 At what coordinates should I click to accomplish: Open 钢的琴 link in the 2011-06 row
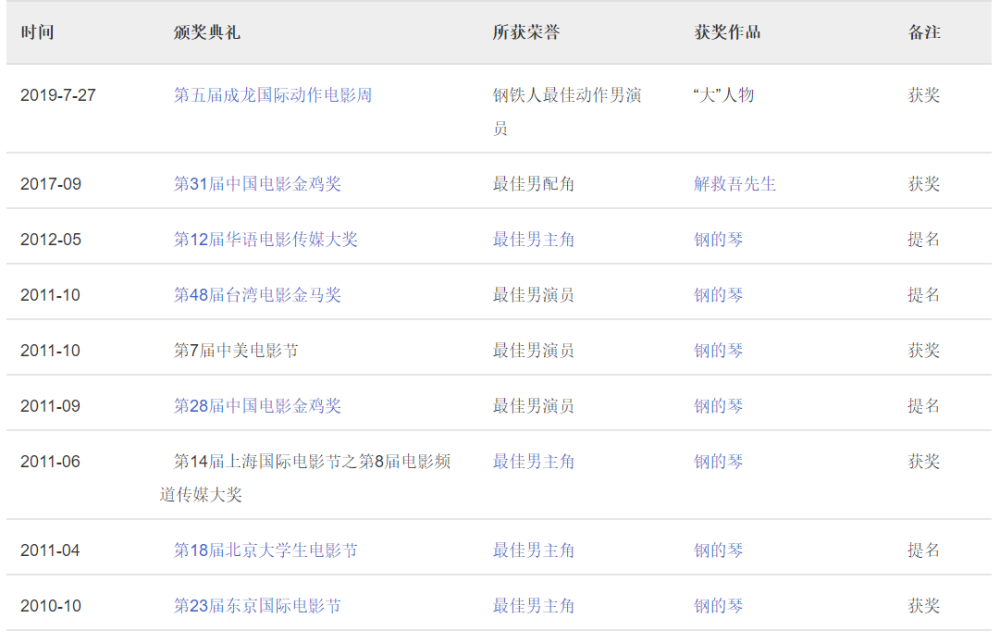[x=718, y=461]
